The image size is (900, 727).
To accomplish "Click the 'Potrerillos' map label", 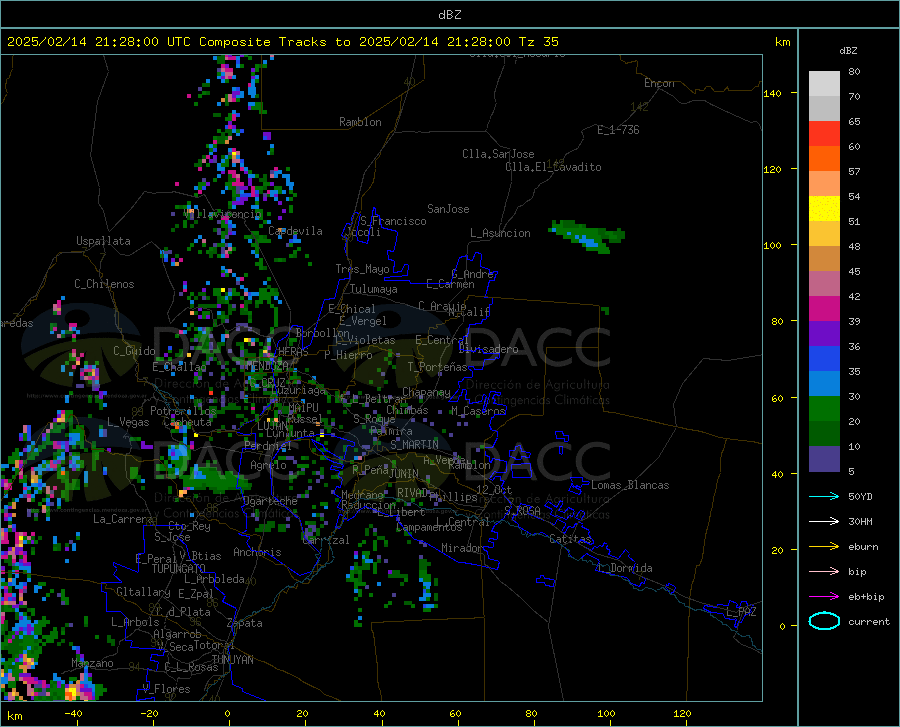I will pyautogui.click(x=183, y=411).
